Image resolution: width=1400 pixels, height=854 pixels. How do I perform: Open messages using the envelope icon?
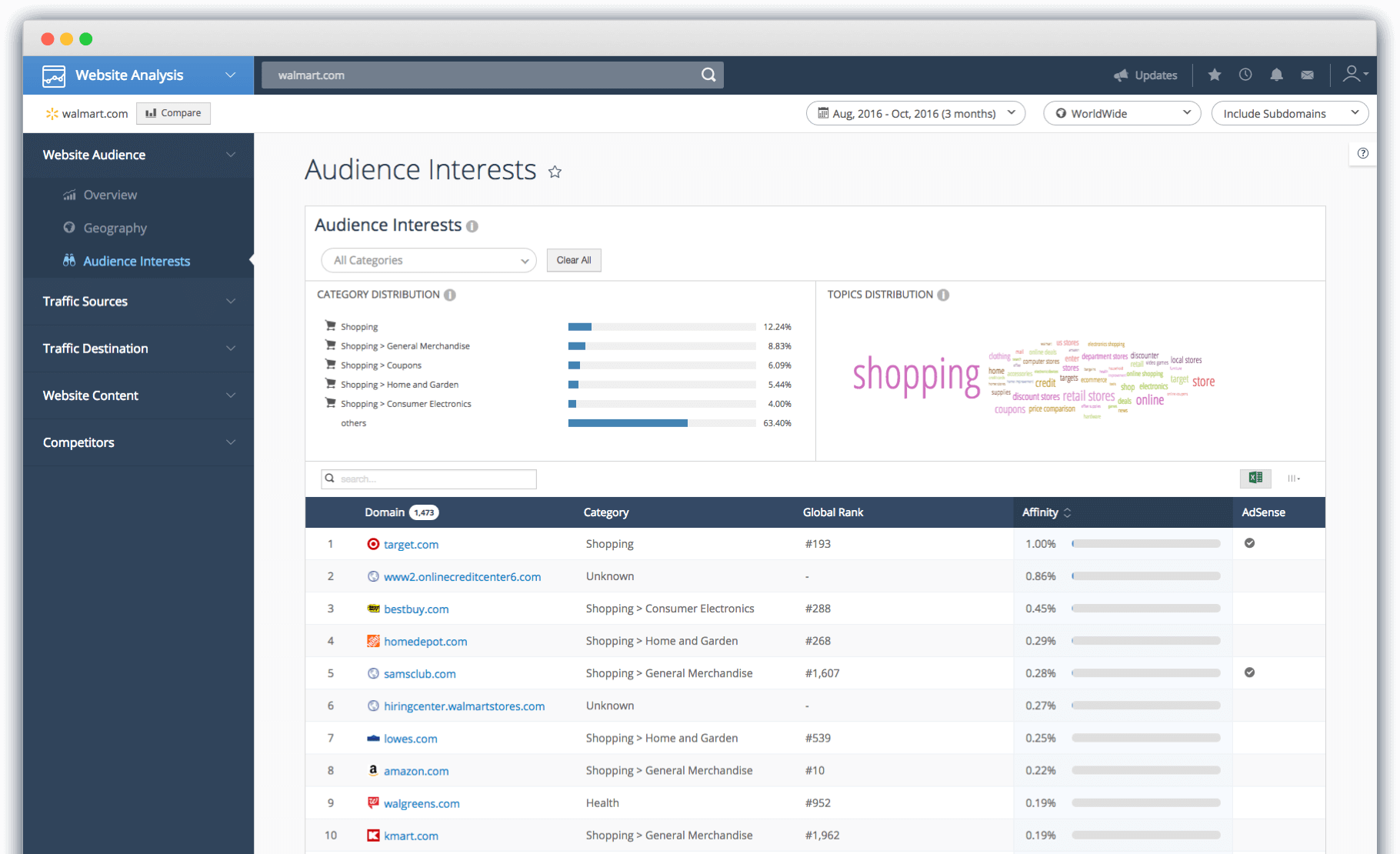pos(1308,75)
